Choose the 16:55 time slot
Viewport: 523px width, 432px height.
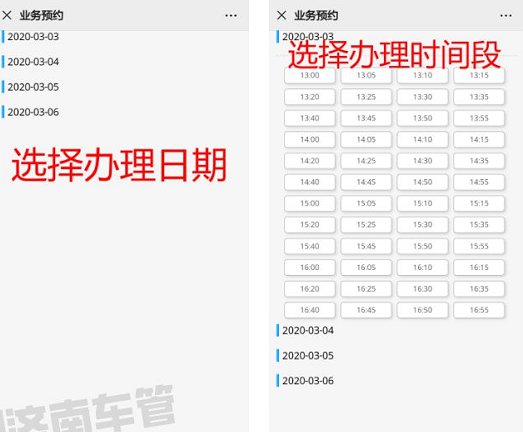479,310
